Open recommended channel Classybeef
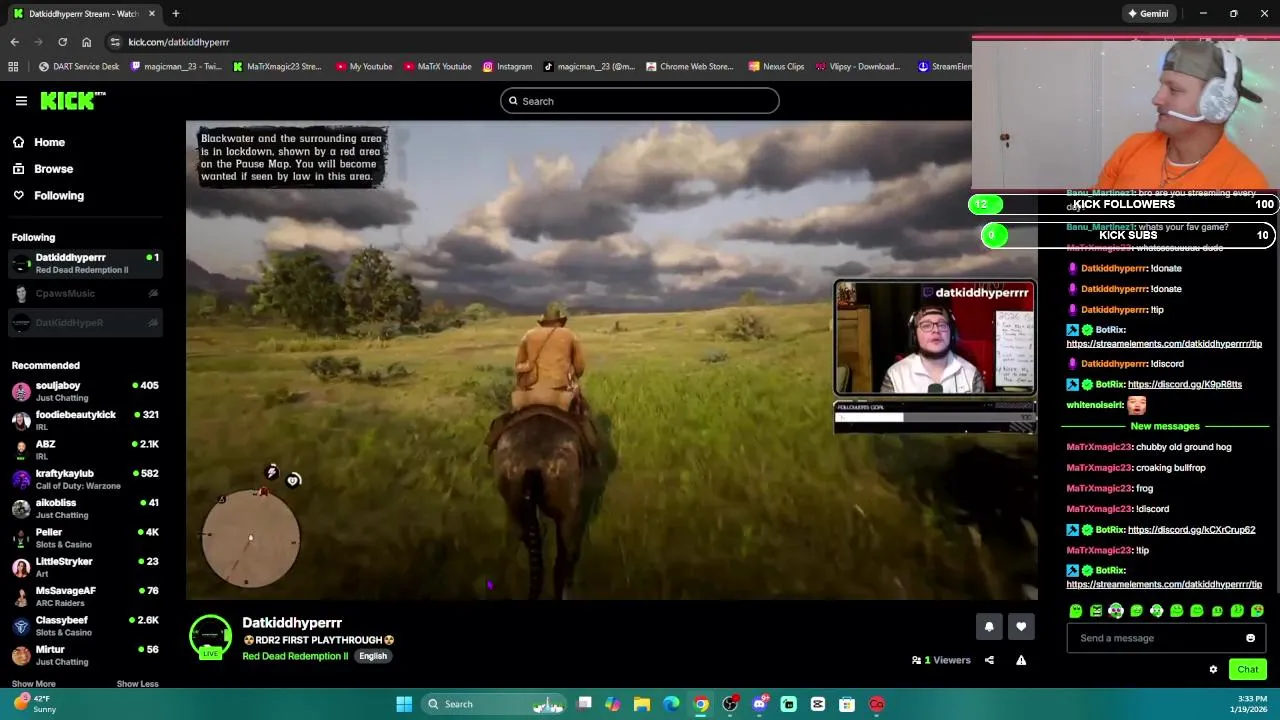The width and height of the screenshot is (1280, 720). pos(85,626)
